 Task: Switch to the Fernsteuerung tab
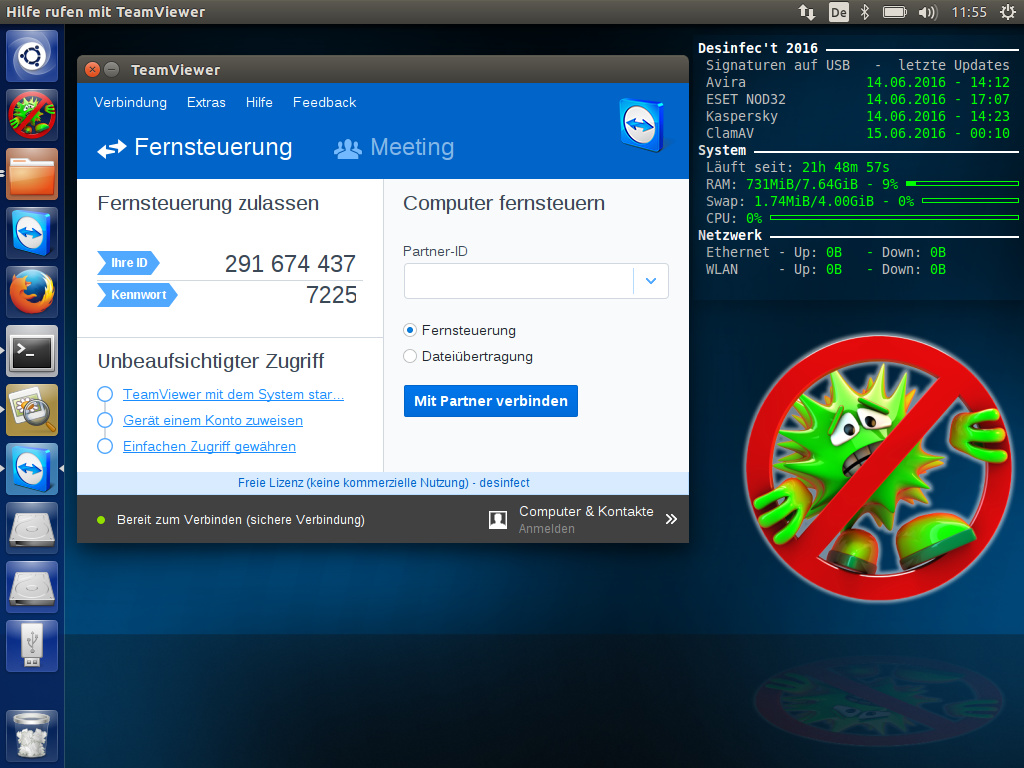(195, 148)
